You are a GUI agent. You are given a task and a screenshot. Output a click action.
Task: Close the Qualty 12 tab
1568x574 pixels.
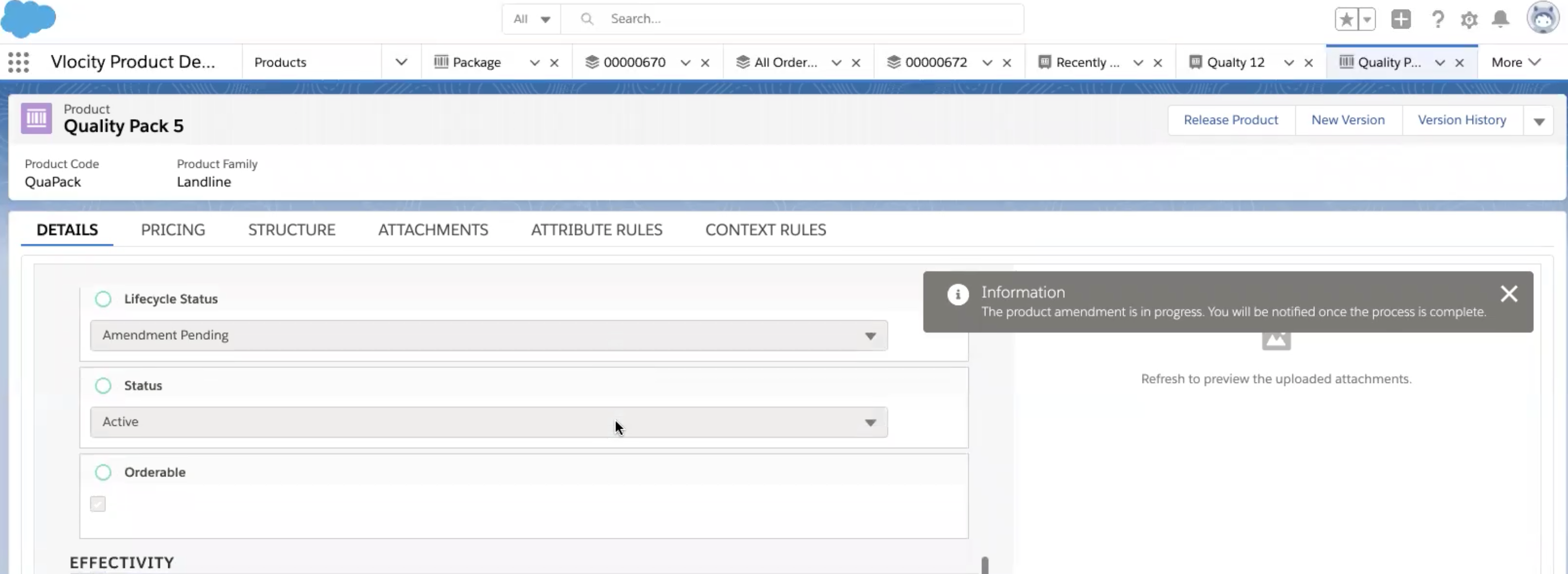1308,63
